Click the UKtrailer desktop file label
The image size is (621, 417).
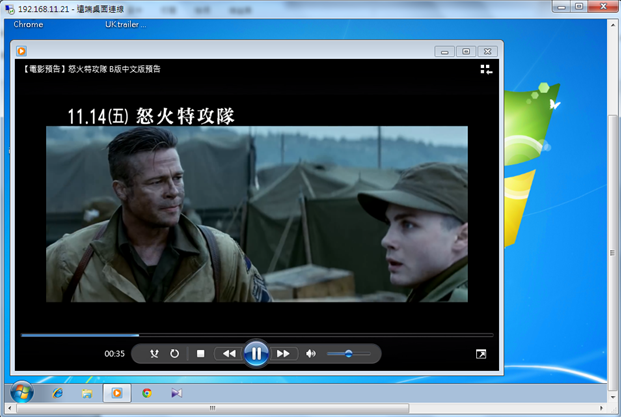[x=126, y=25]
